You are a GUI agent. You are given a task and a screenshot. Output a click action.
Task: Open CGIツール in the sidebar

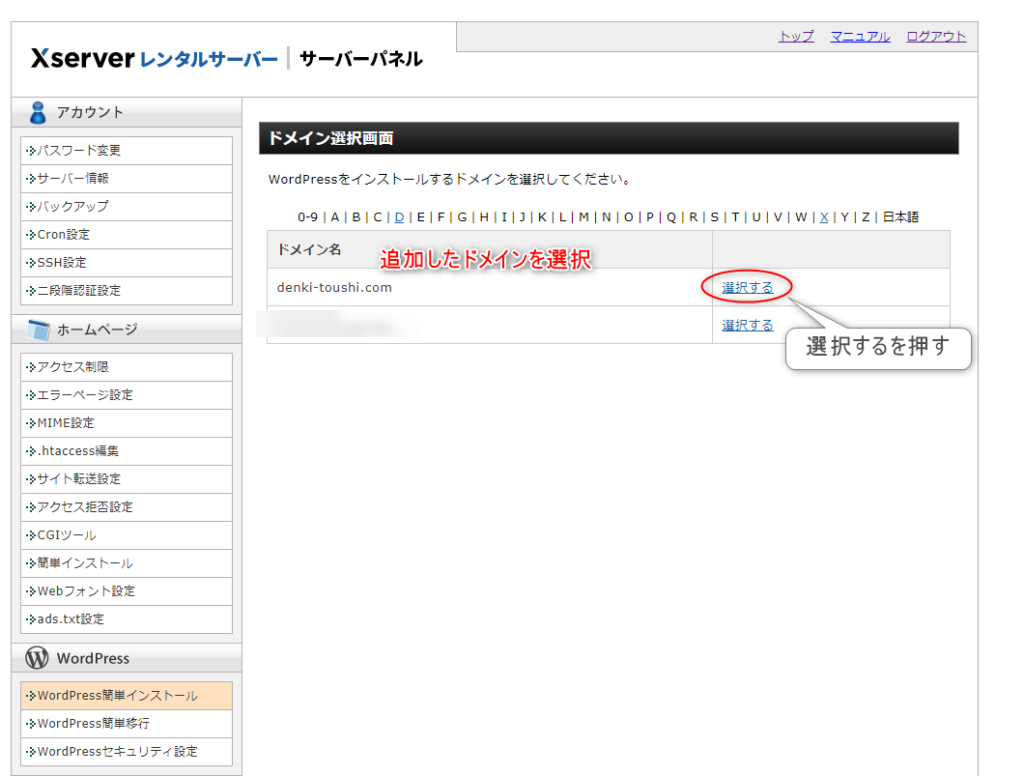tap(127, 535)
